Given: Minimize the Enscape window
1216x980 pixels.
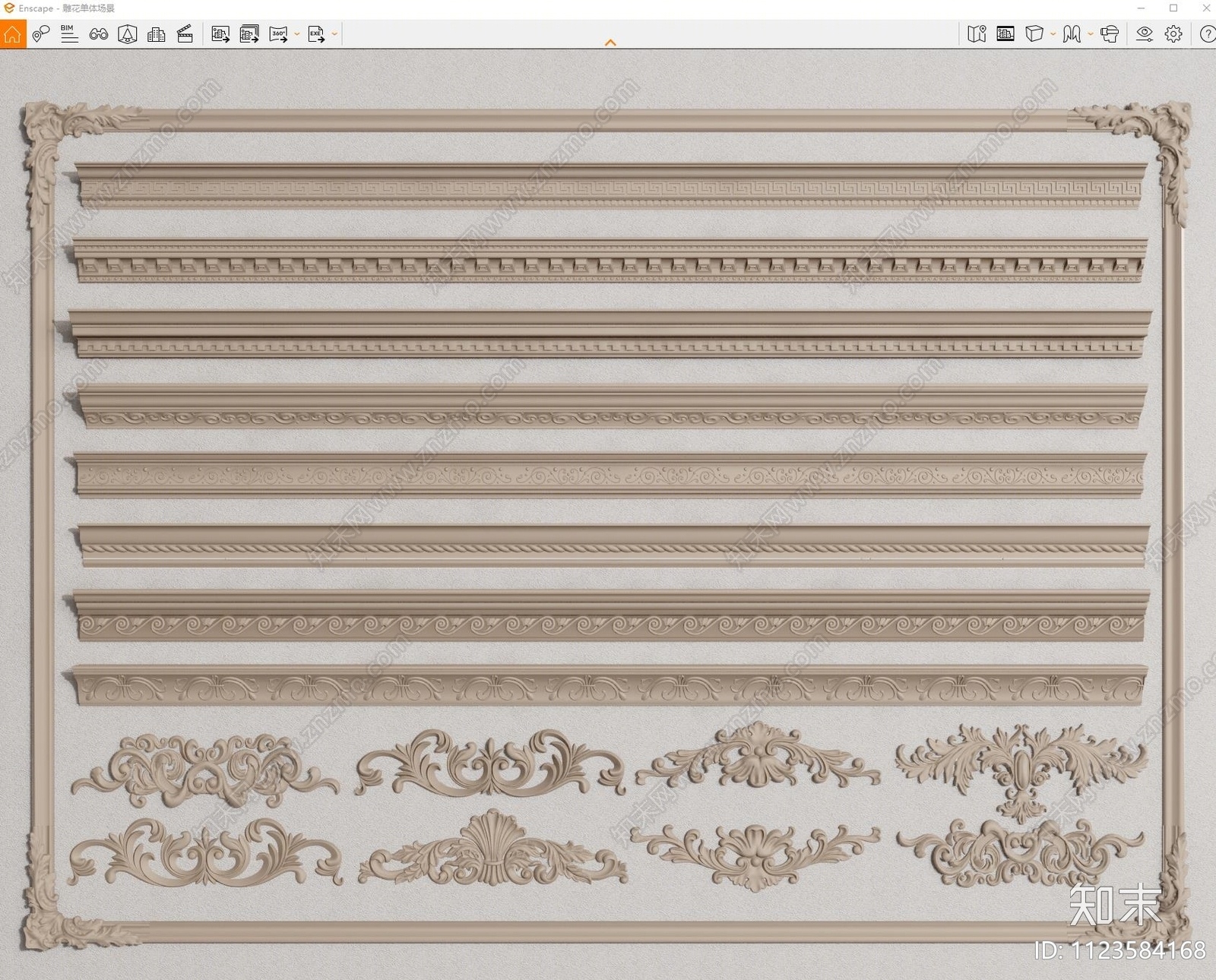Looking at the screenshot, I should (1141, 8).
